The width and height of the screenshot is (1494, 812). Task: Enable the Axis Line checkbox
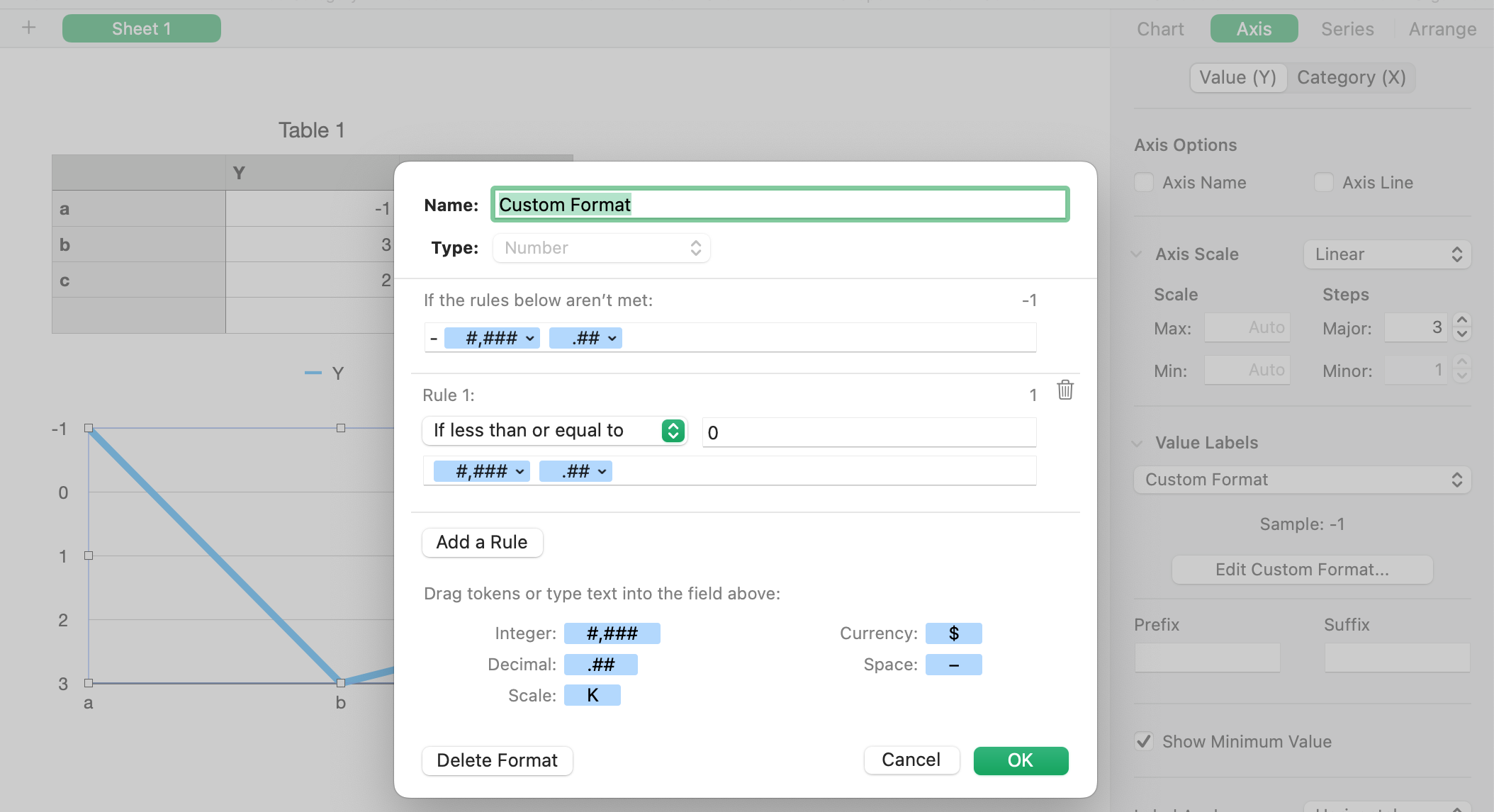[1323, 183]
